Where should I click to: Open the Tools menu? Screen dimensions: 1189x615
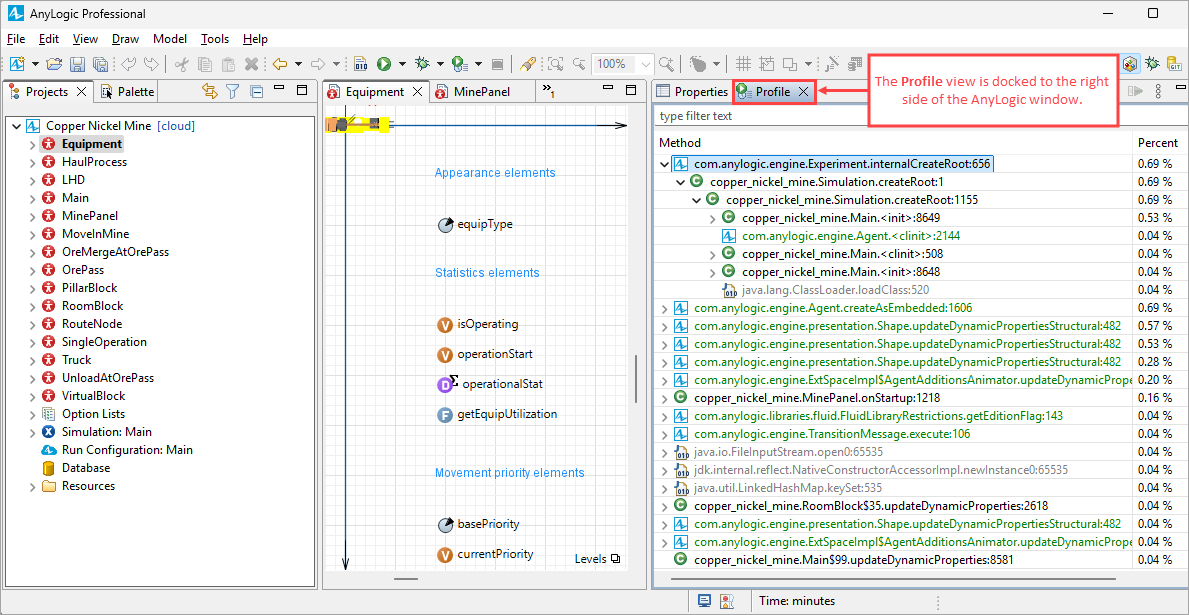215,39
